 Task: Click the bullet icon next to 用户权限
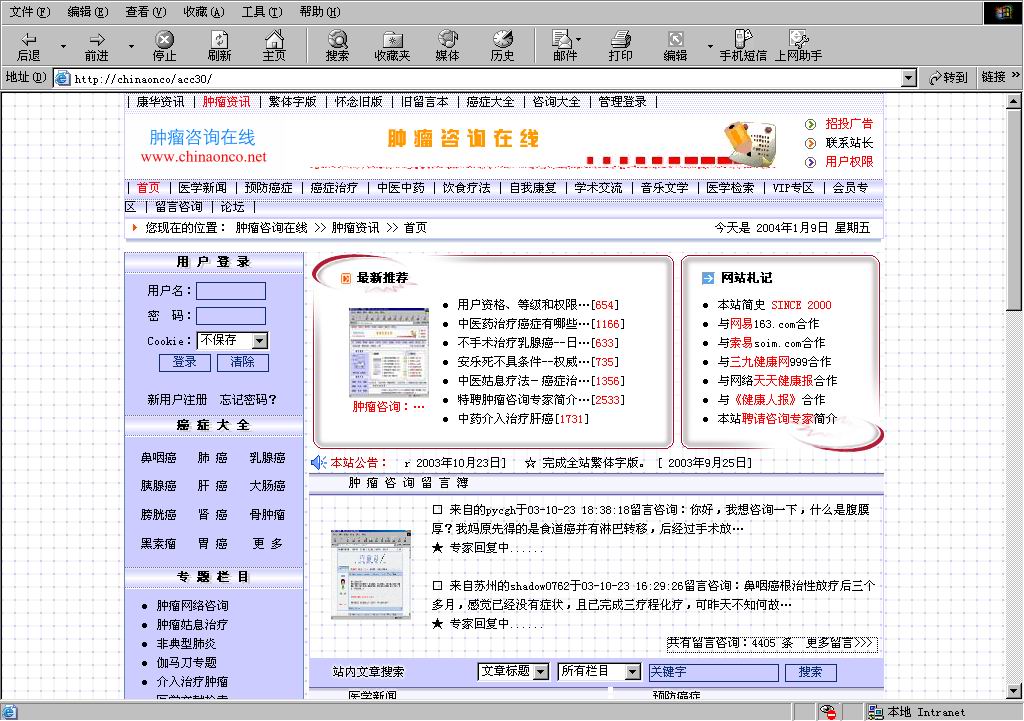(810, 162)
